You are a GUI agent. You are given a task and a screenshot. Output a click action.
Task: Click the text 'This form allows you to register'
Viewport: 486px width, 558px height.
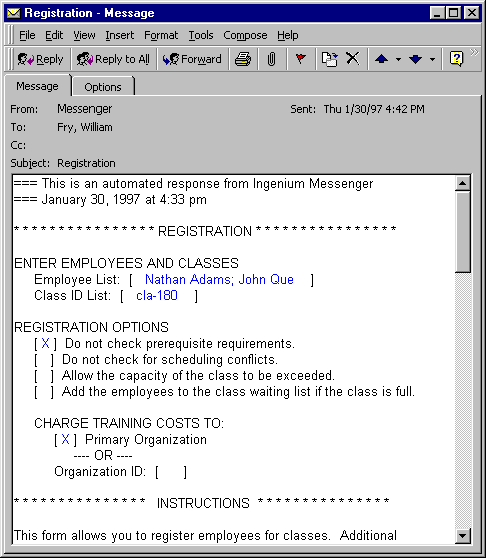(x=105, y=535)
